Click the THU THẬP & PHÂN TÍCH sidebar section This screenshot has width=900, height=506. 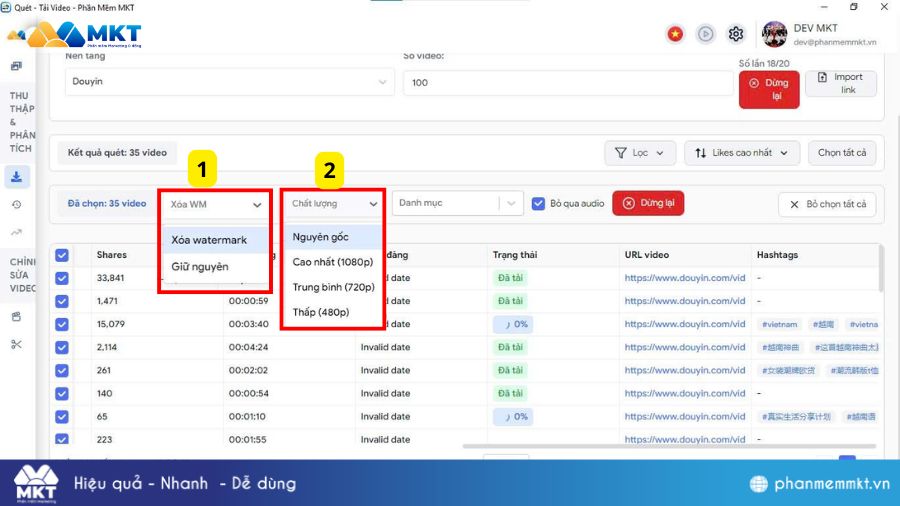pyautogui.click(x=22, y=122)
